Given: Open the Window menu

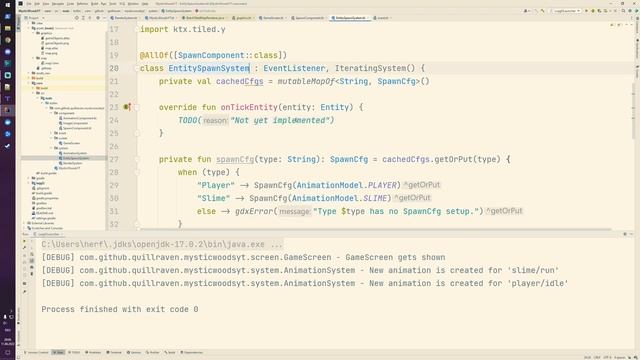Looking at the screenshot, I should (x=133, y=4).
